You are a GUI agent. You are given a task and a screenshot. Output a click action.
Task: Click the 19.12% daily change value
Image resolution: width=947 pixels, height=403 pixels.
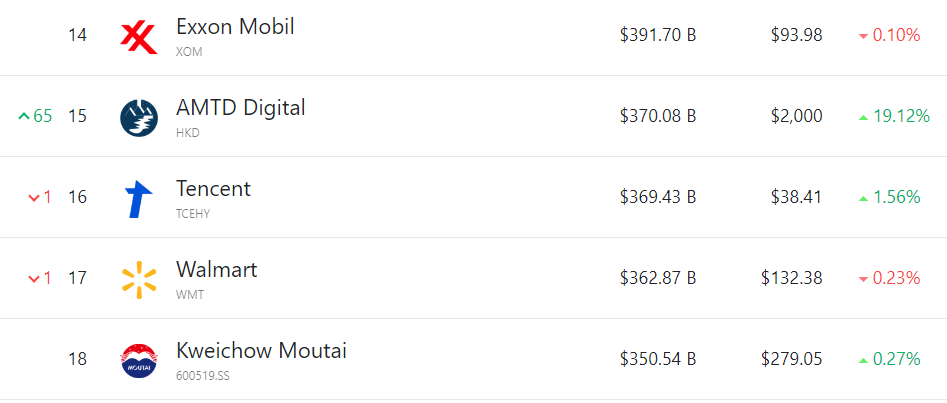tap(901, 116)
